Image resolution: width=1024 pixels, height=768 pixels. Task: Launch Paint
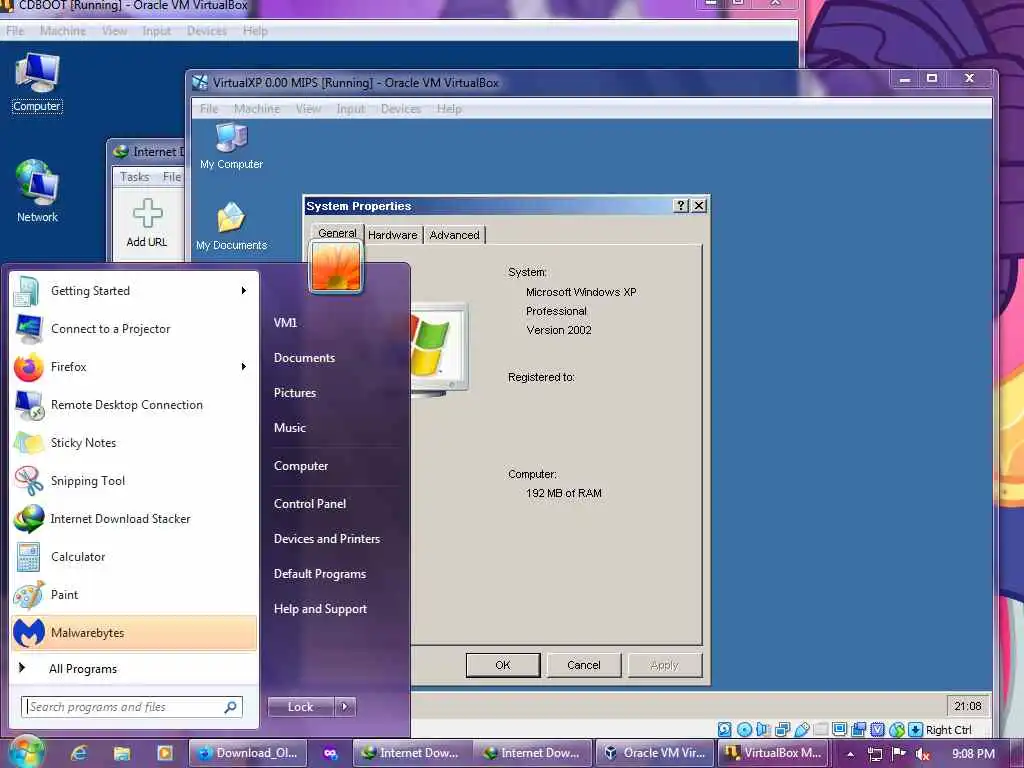pyautogui.click(x=134, y=594)
